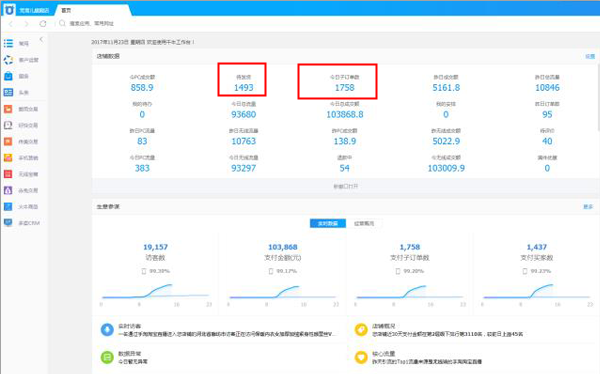
Task: Click the value 93297
Action: (x=244, y=168)
